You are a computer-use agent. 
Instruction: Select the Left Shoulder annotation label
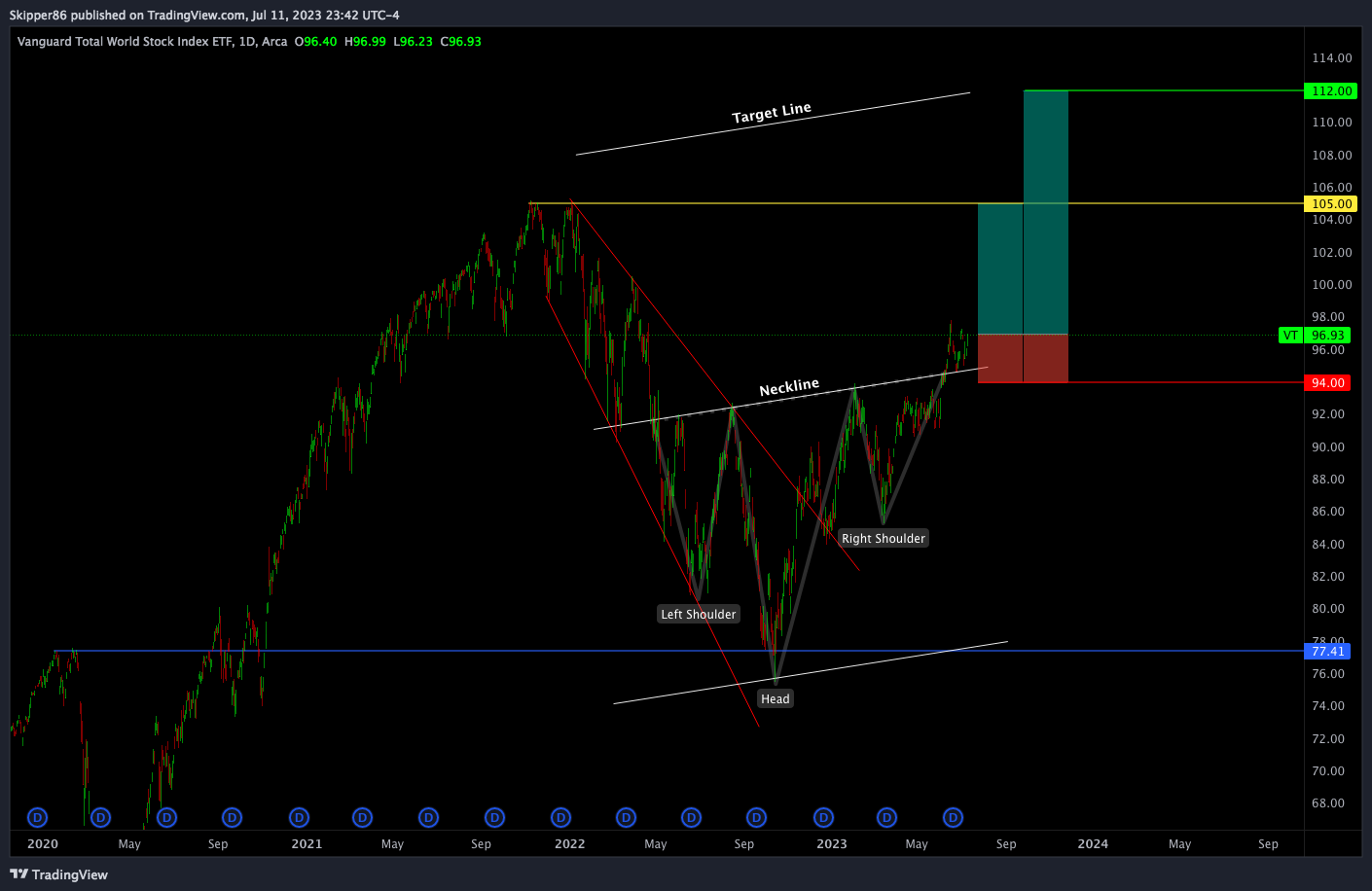point(699,614)
